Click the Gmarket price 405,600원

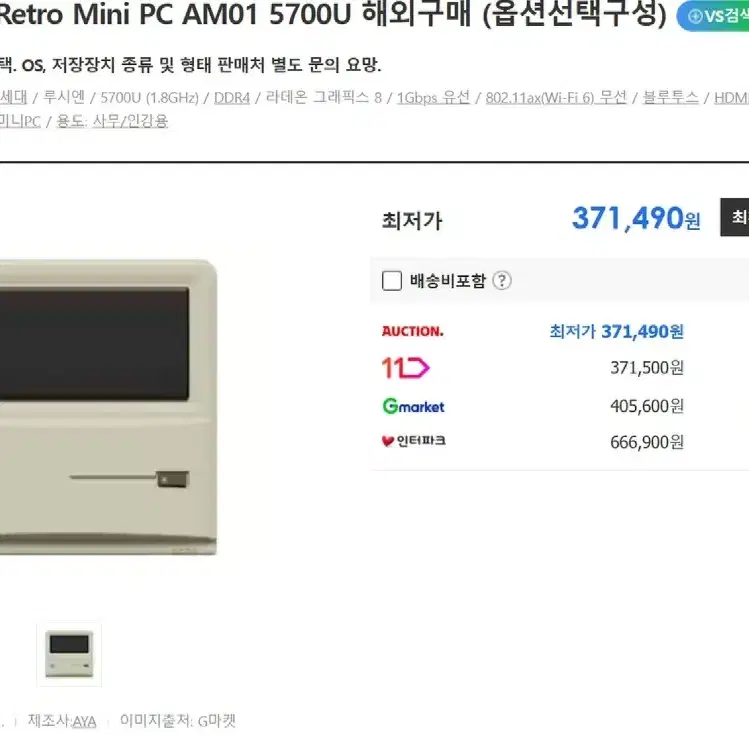click(647, 406)
